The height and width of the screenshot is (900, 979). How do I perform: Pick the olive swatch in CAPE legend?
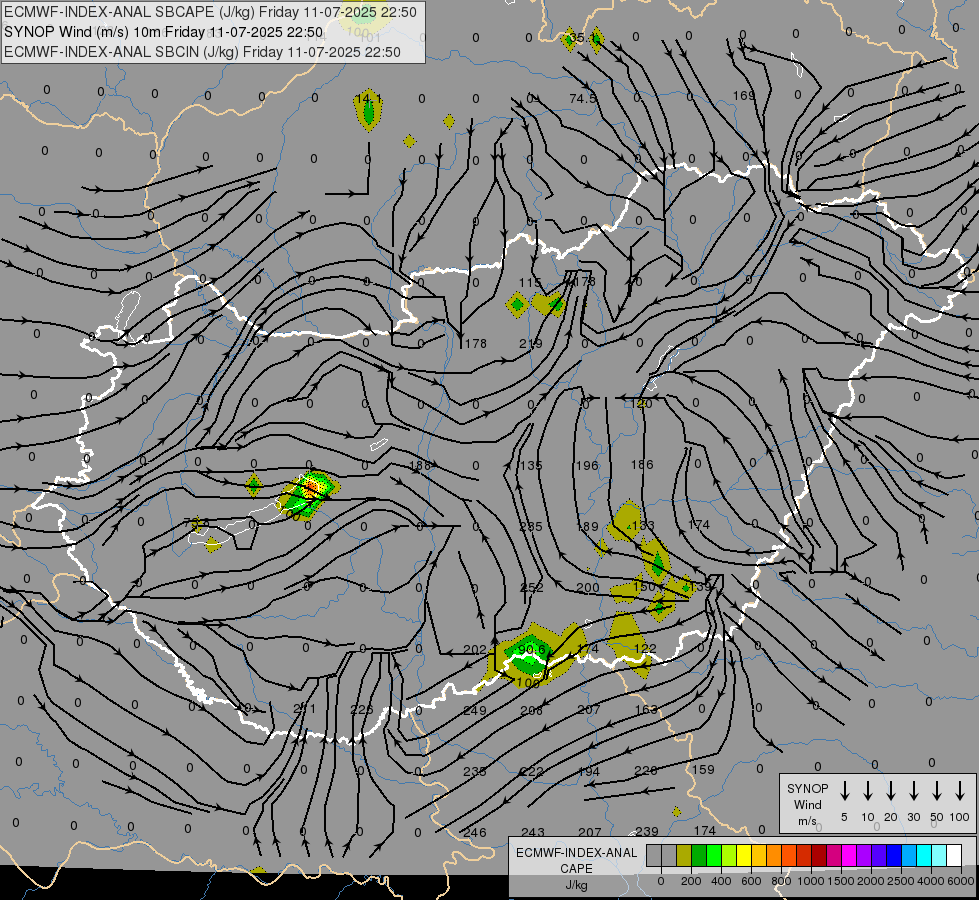tap(684, 856)
